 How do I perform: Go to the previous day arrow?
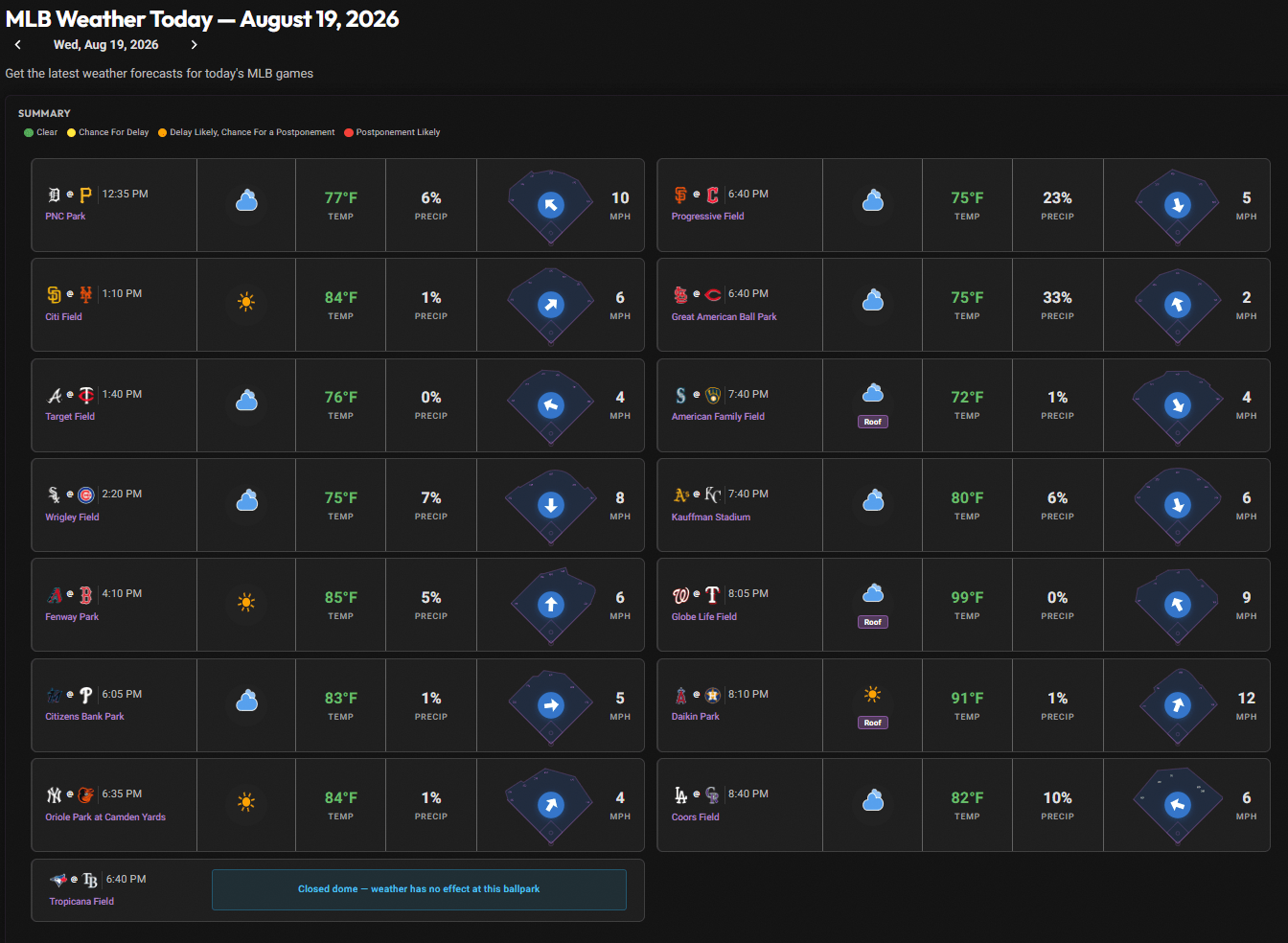(x=17, y=45)
